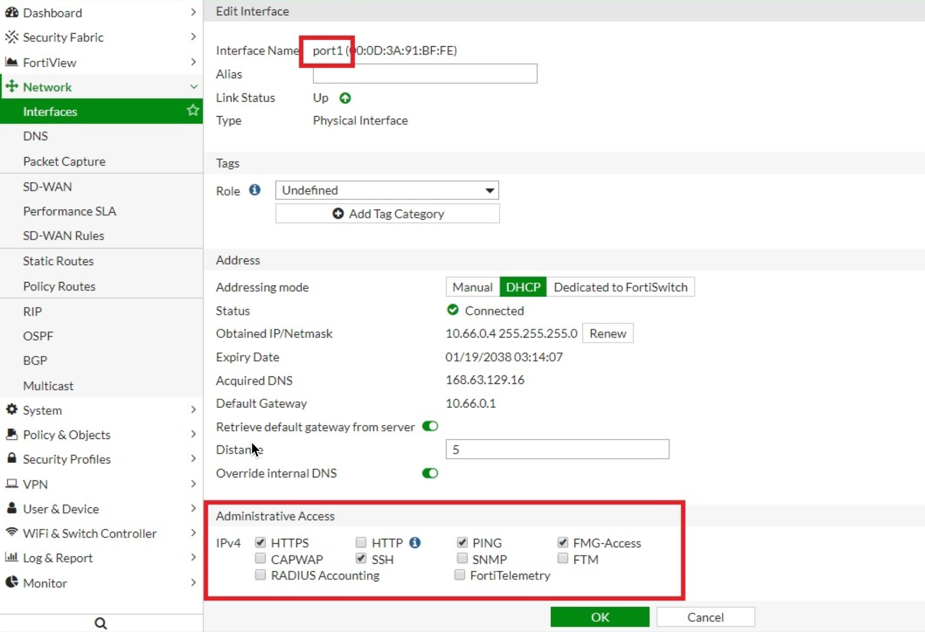Click the Security Fabric sidebar icon
This screenshot has height=632, width=925.
point(12,37)
